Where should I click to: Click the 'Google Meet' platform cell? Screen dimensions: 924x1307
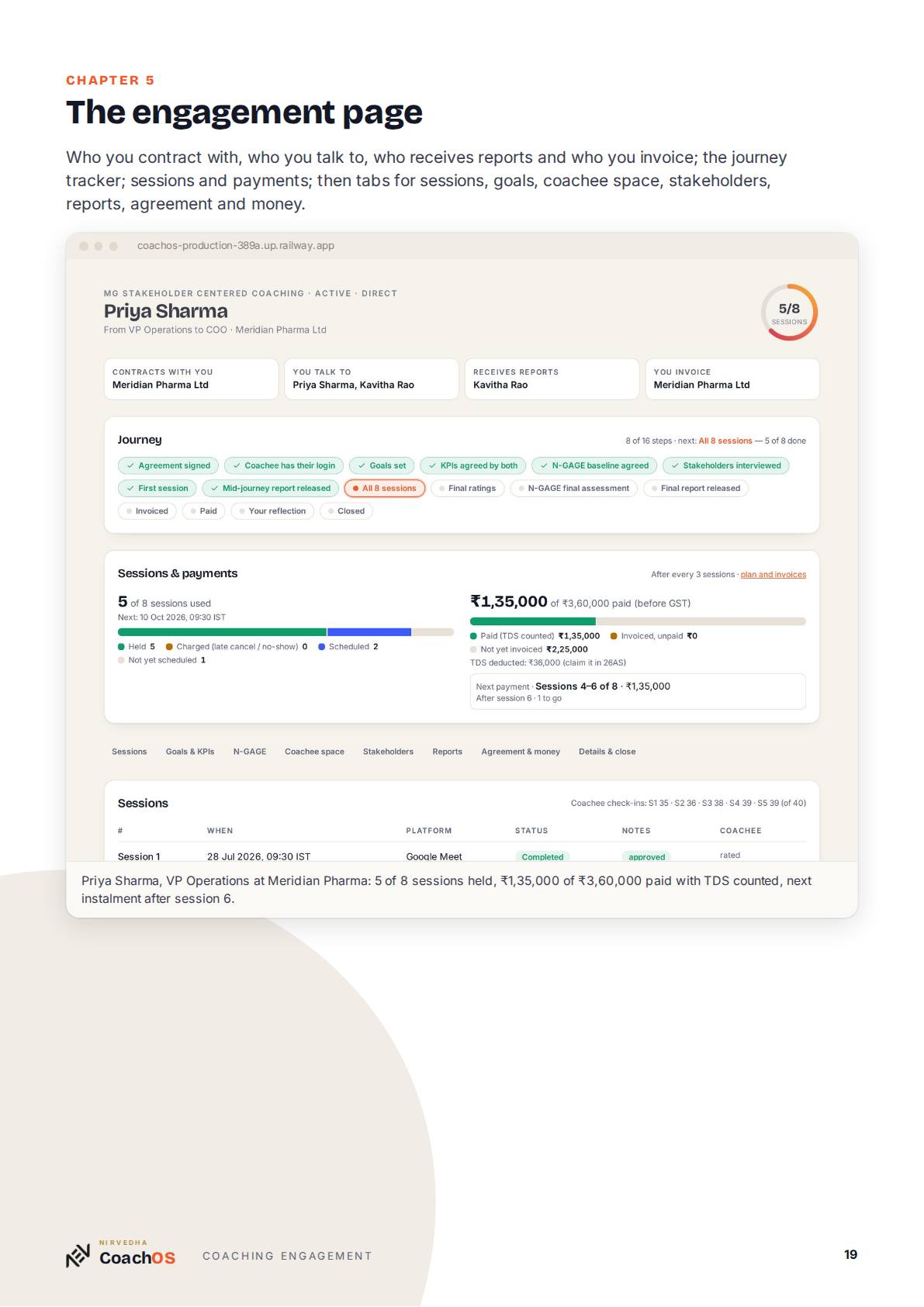(x=434, y=856)
